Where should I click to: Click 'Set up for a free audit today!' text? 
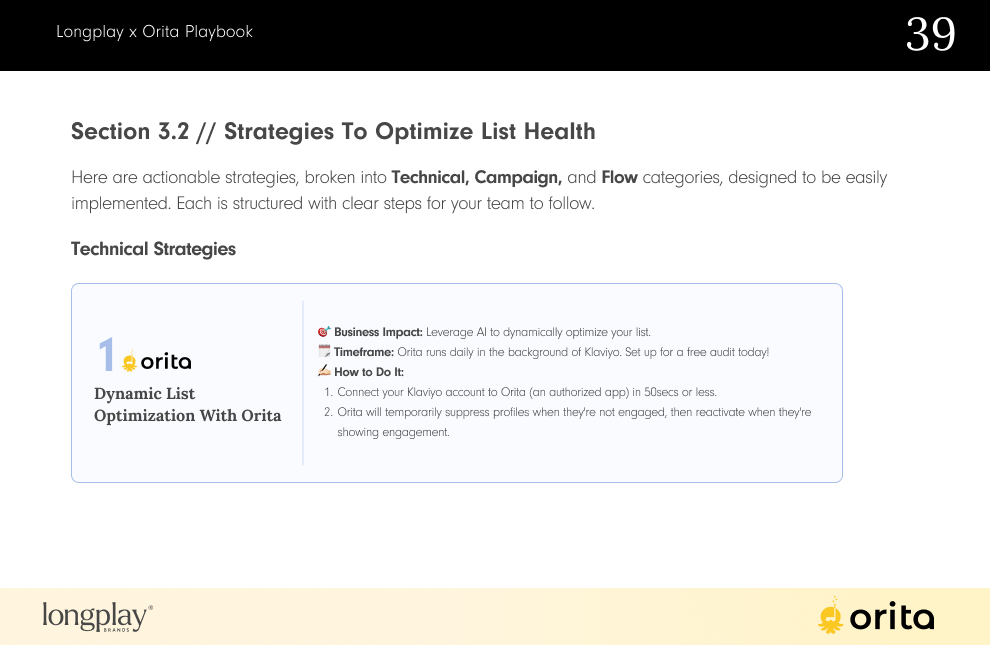697,352
